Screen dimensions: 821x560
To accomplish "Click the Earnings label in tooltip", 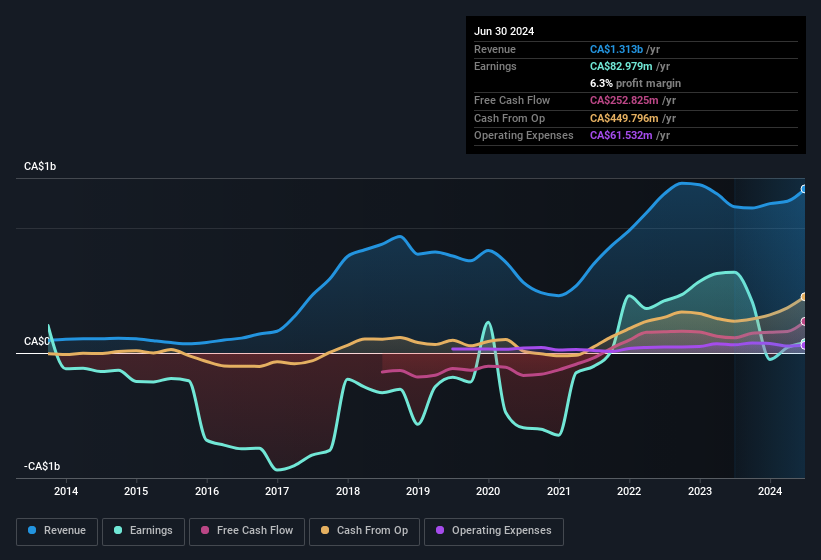I will (x=495, y=66).
